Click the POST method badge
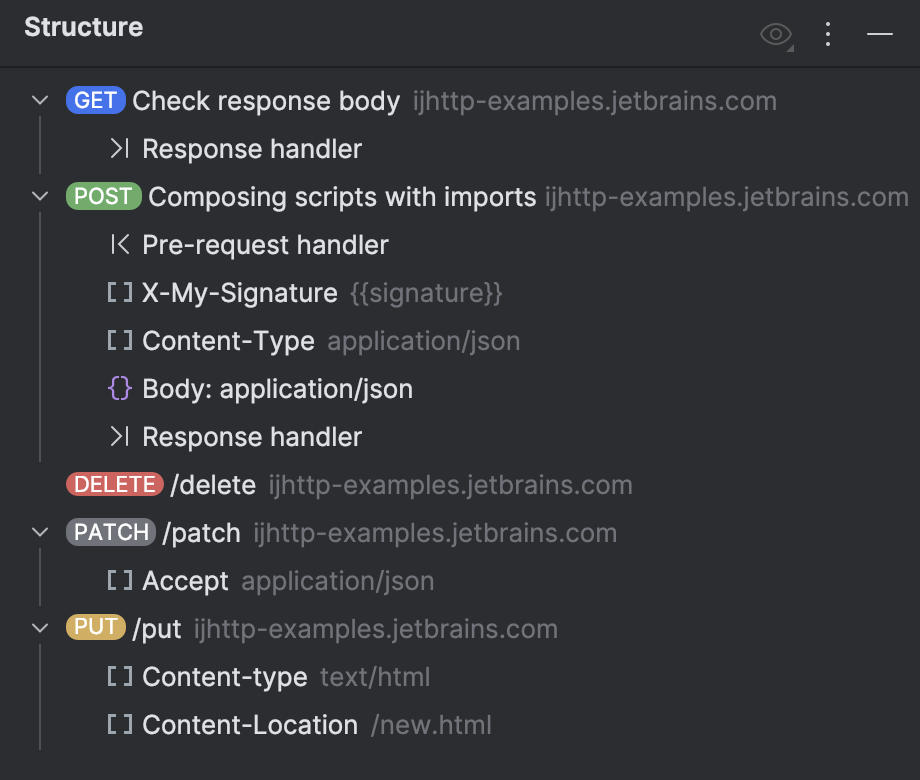The image size is (920, 780). pos(103,196)
